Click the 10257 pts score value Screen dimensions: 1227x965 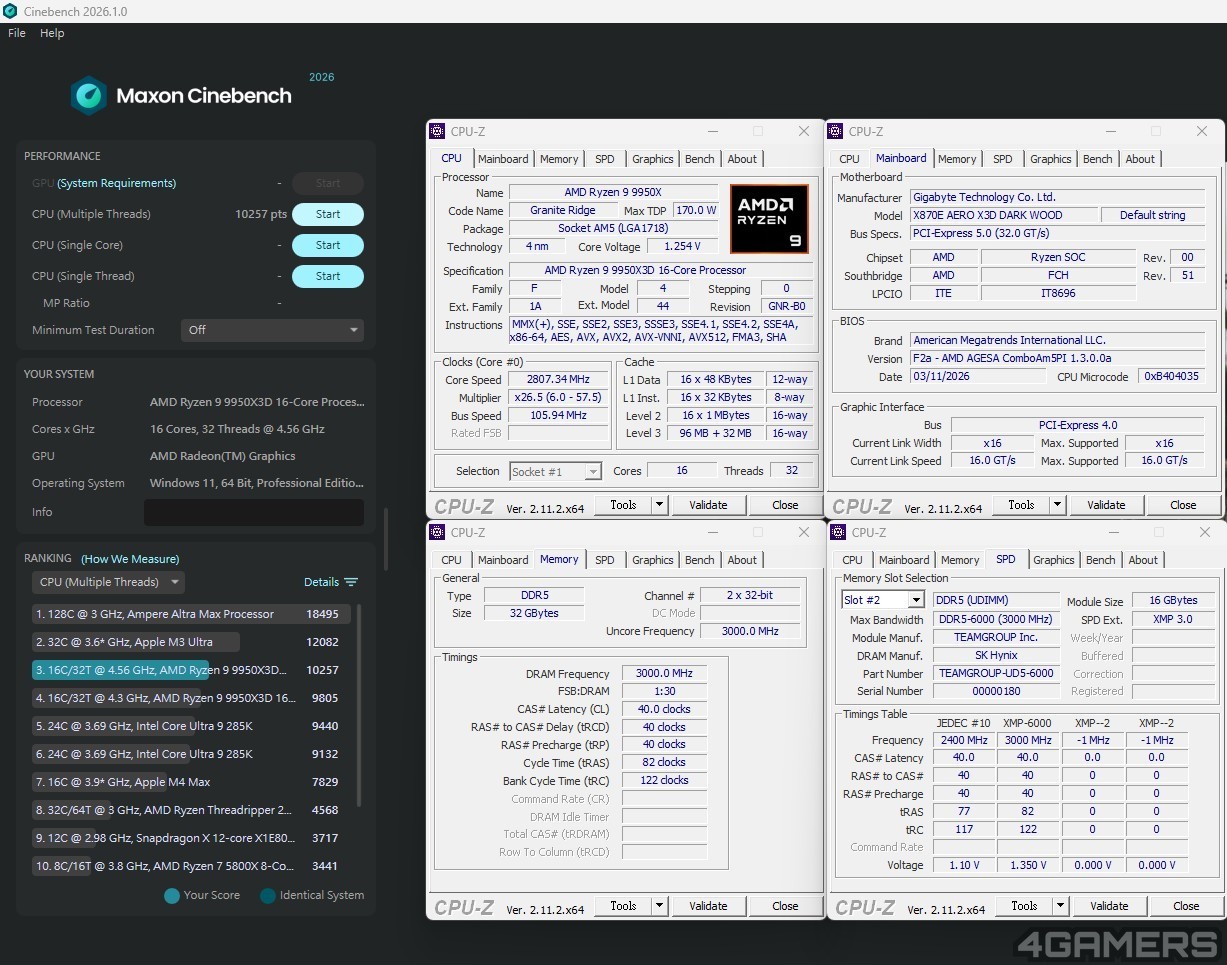click(261, 214)
